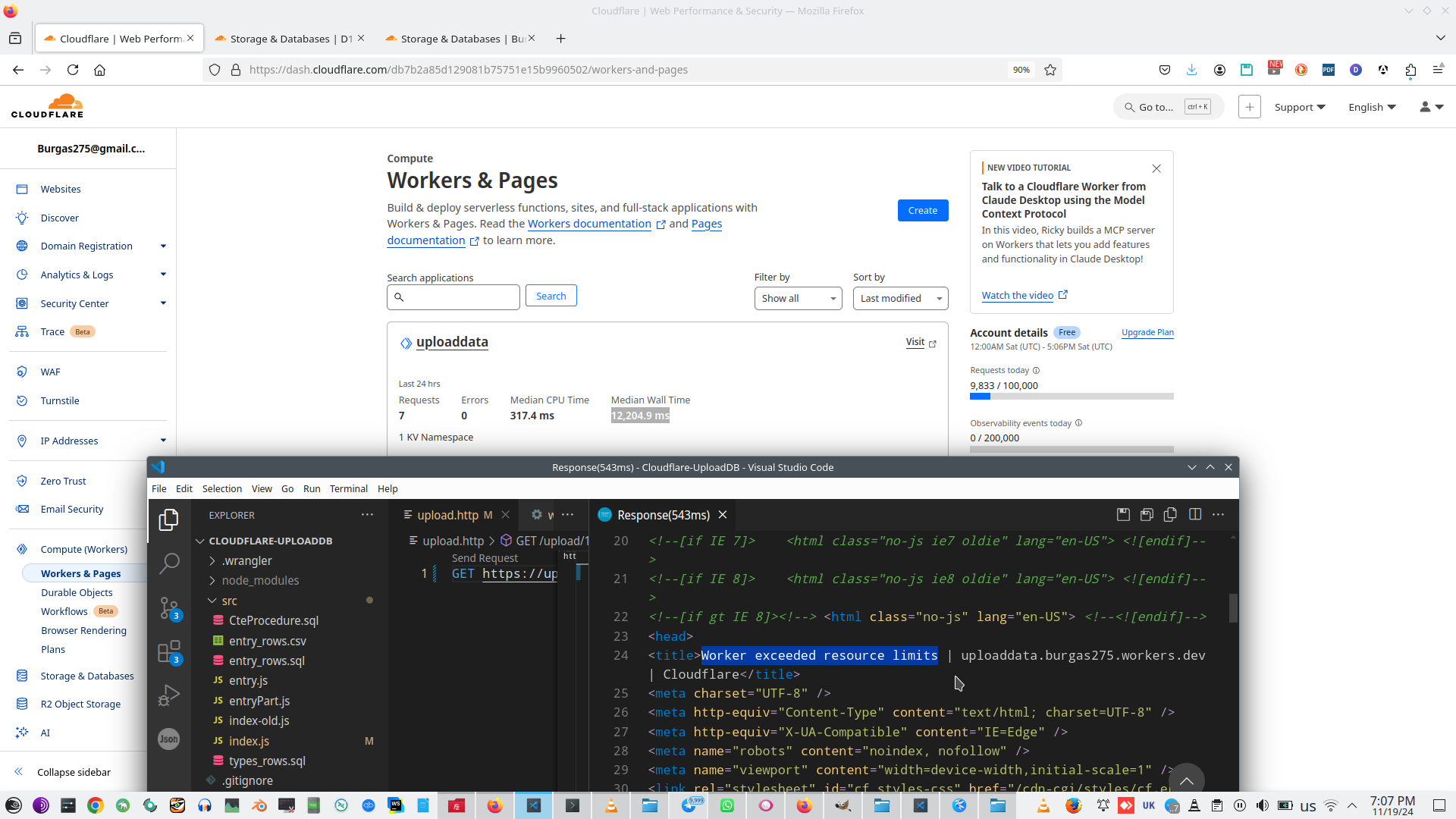Open the Show all filter dropdown

tap(798, 298)
